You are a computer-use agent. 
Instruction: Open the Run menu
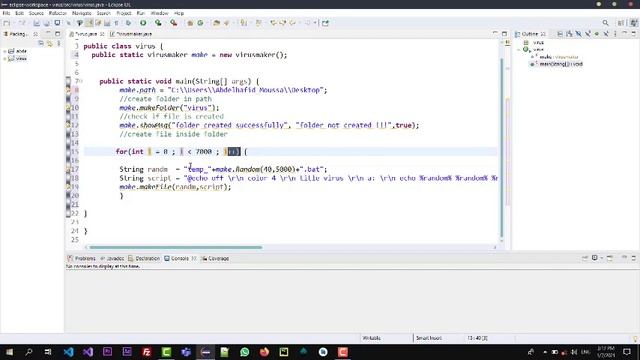(141, 13)
